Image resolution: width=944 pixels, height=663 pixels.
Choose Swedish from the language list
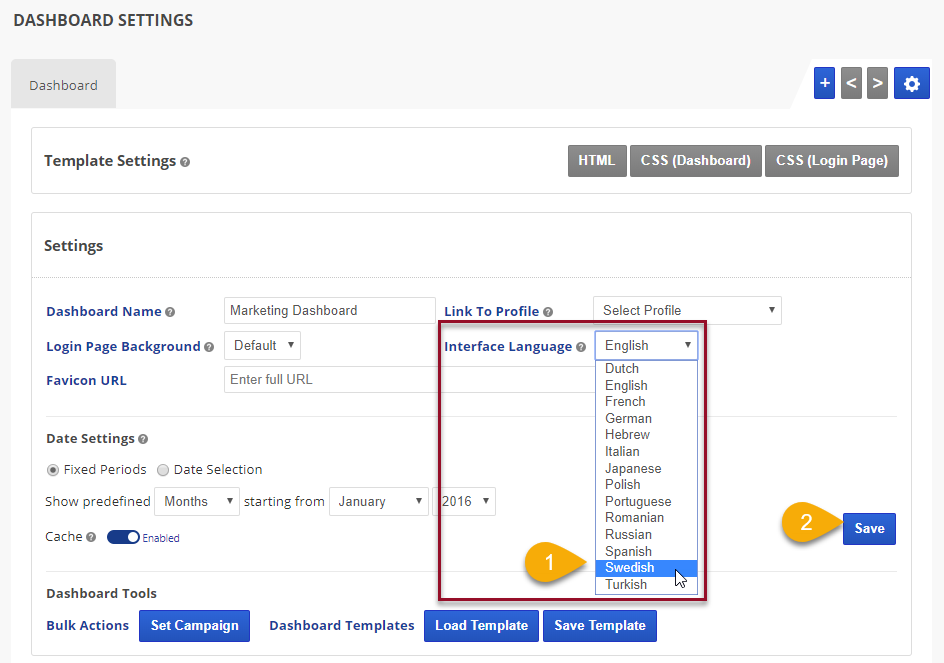[x=630, y=568]
